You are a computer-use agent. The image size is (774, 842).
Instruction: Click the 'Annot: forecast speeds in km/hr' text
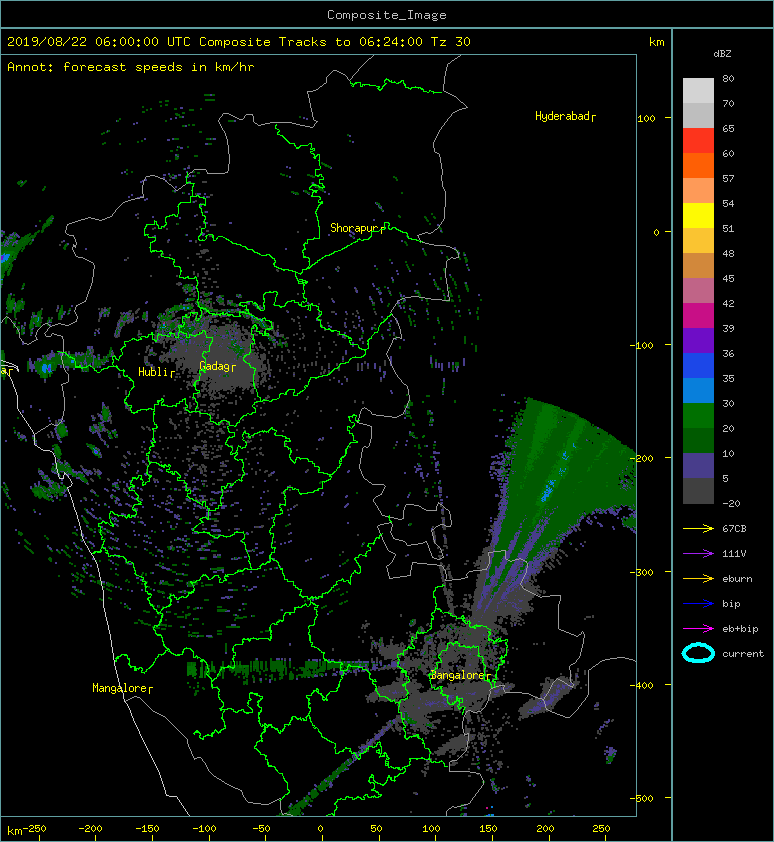click(131, 67)
